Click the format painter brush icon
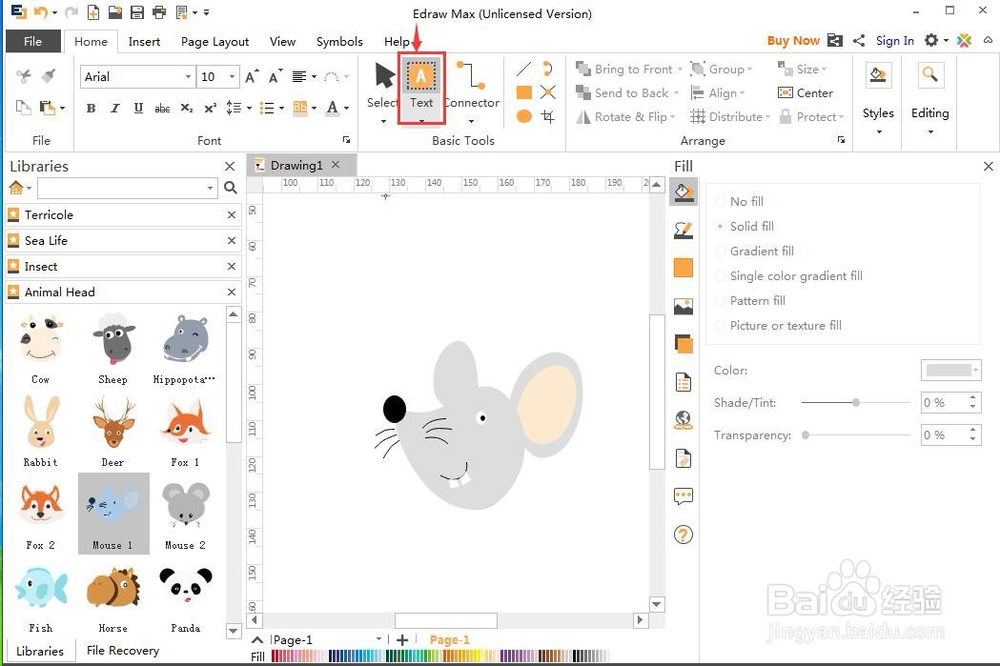The height and width of the screenshot is (666, 1000). (x=48, y=77)
